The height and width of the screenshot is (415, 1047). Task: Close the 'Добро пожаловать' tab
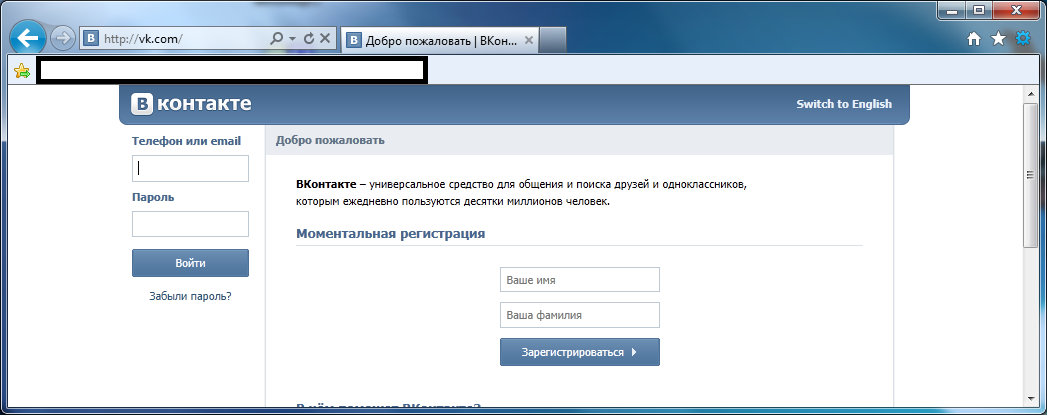(529, 40)
